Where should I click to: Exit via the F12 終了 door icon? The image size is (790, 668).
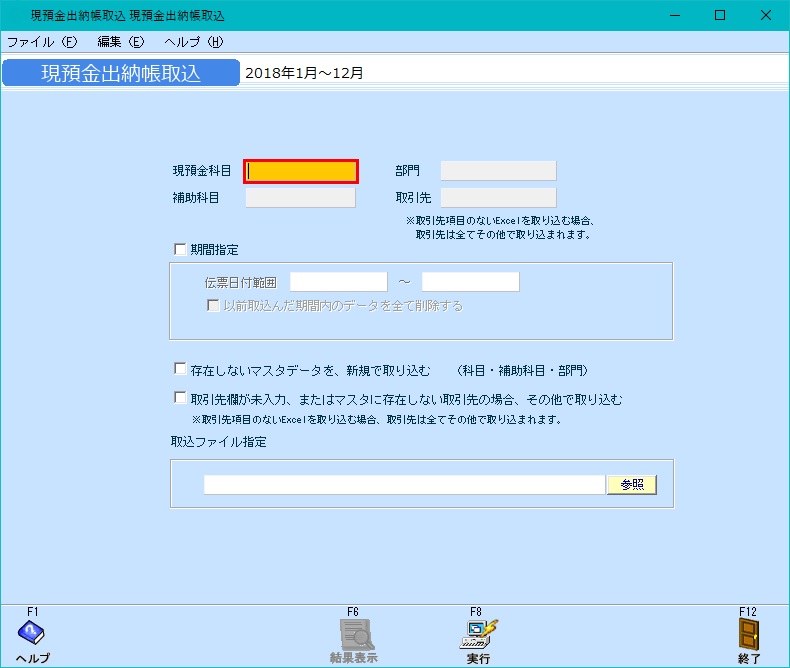point(749,634)
